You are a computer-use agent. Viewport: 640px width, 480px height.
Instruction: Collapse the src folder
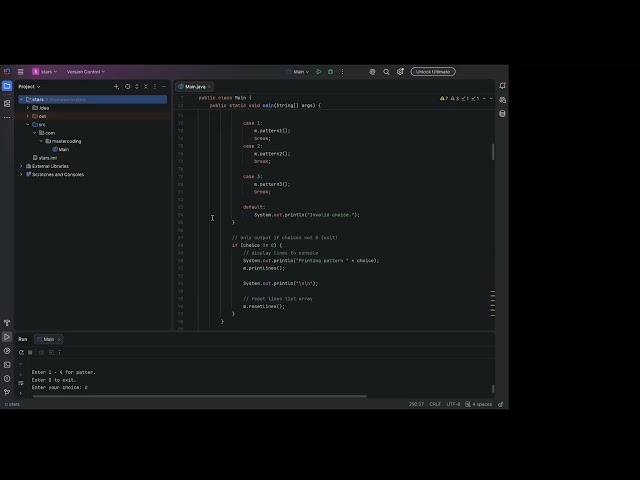pos(28,124)
